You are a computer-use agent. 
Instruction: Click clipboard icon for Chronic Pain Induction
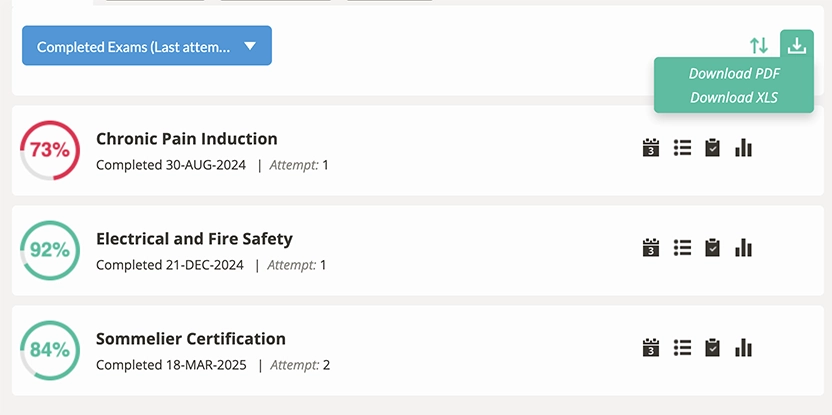[x=712, y=148]
